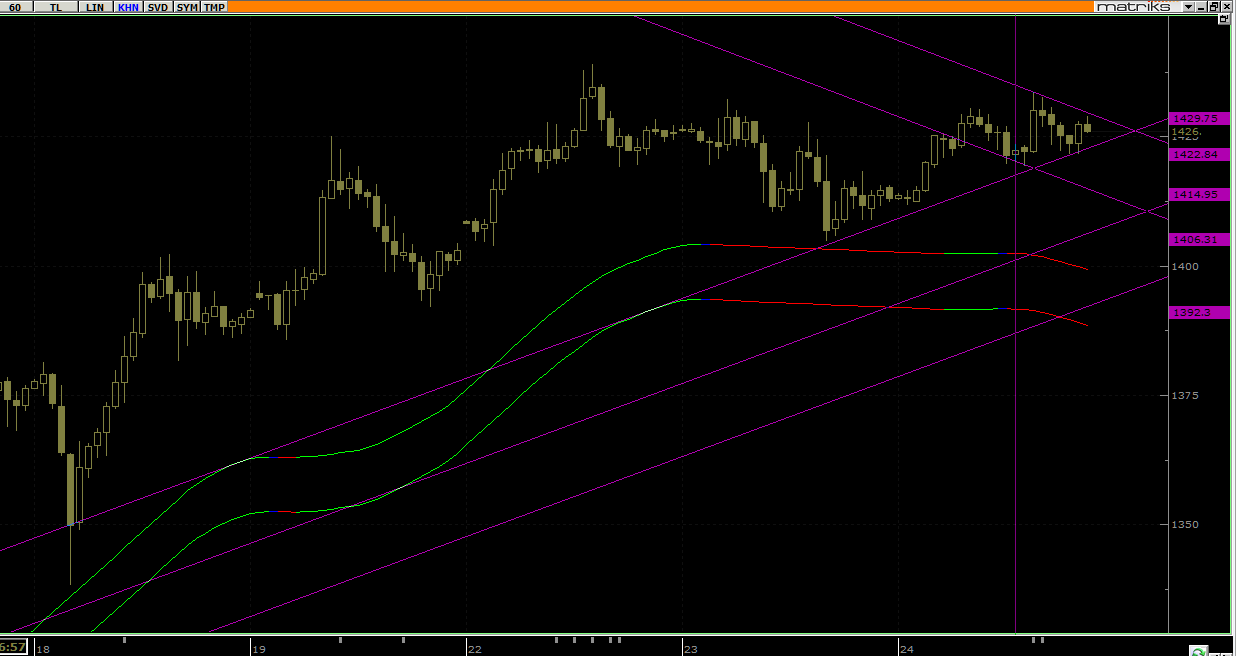Restore the window with the restore button
This screenshot has width=1236, height=656.
pos(1214,7)
